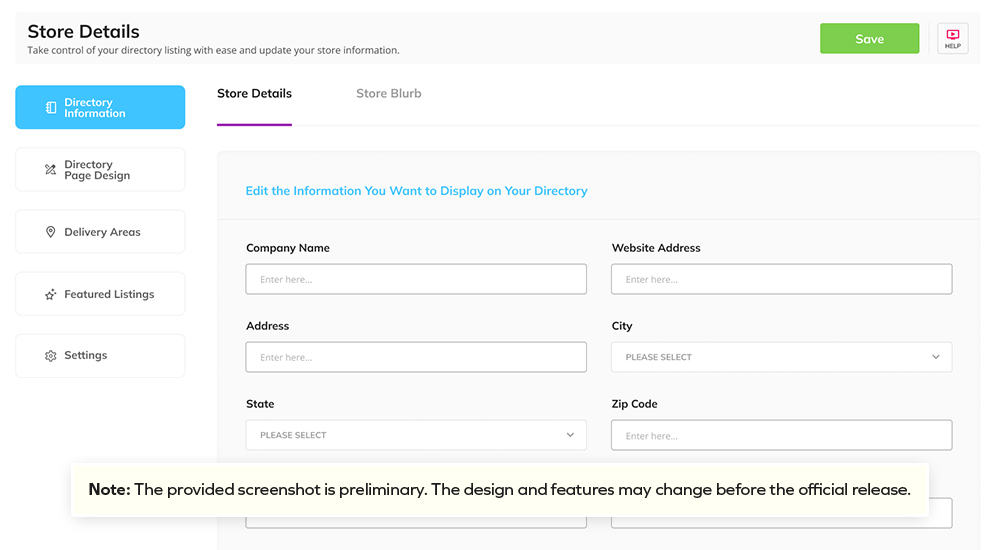Click the Directory Page Design brush icon
This screenshot has height=550, width=1000.
coord(50,170)
